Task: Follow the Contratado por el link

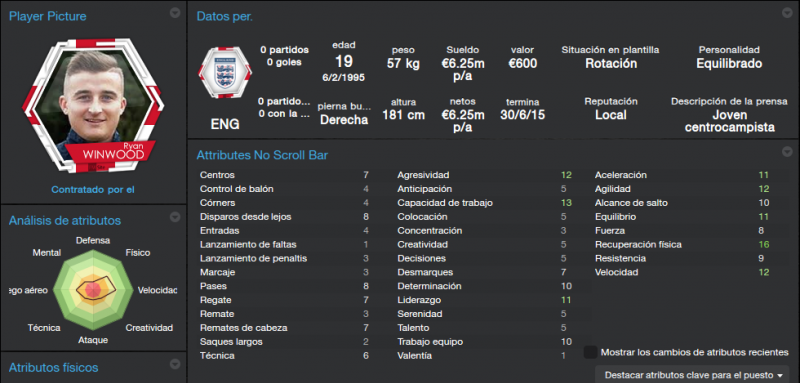Action: click(x=93, y=190)
